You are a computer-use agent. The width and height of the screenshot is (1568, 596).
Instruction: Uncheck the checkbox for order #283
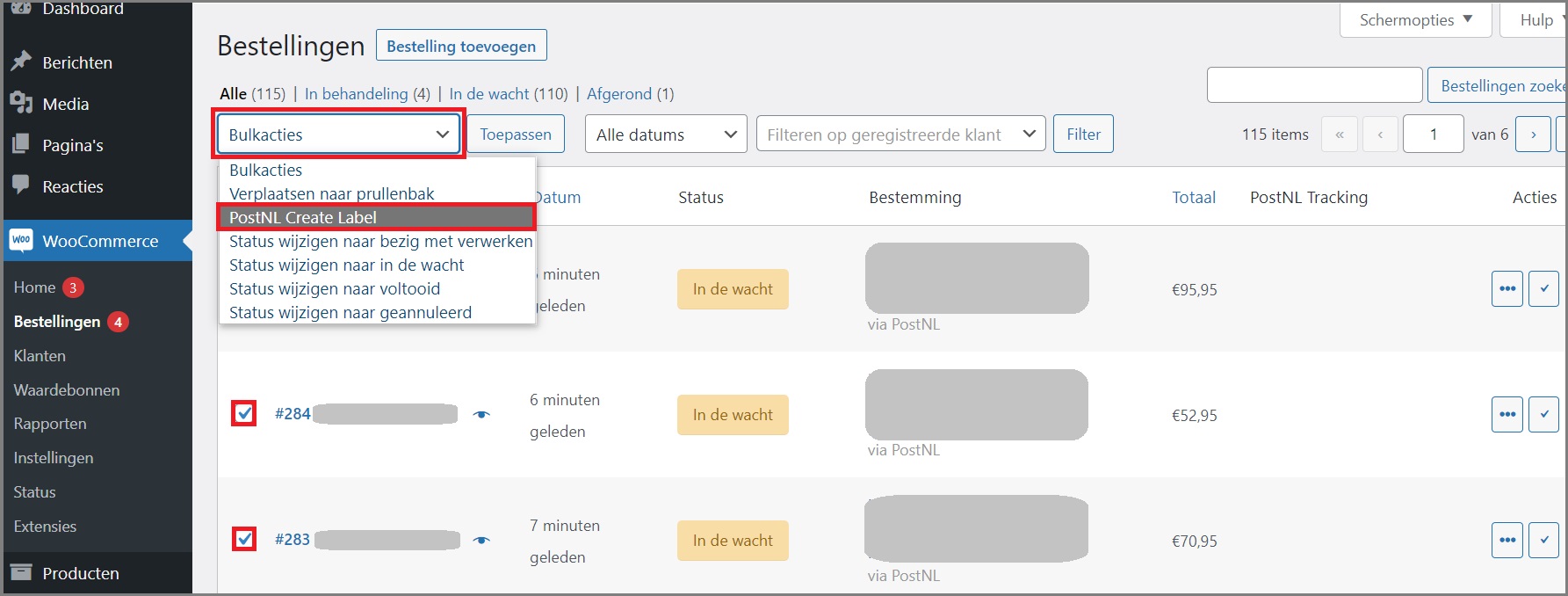point(244,539)
